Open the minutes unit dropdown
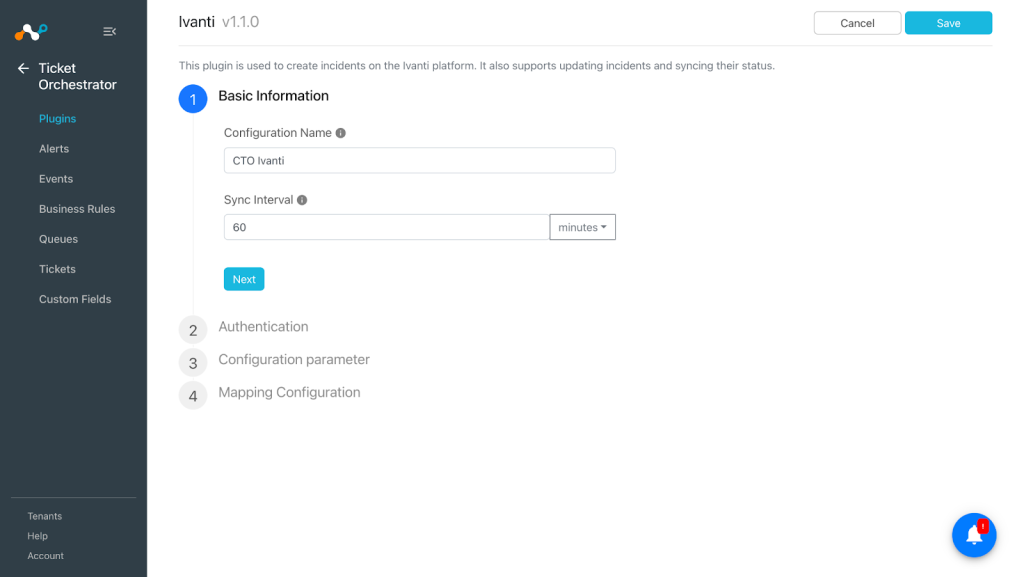1024x577 pixels. (583, 227)
